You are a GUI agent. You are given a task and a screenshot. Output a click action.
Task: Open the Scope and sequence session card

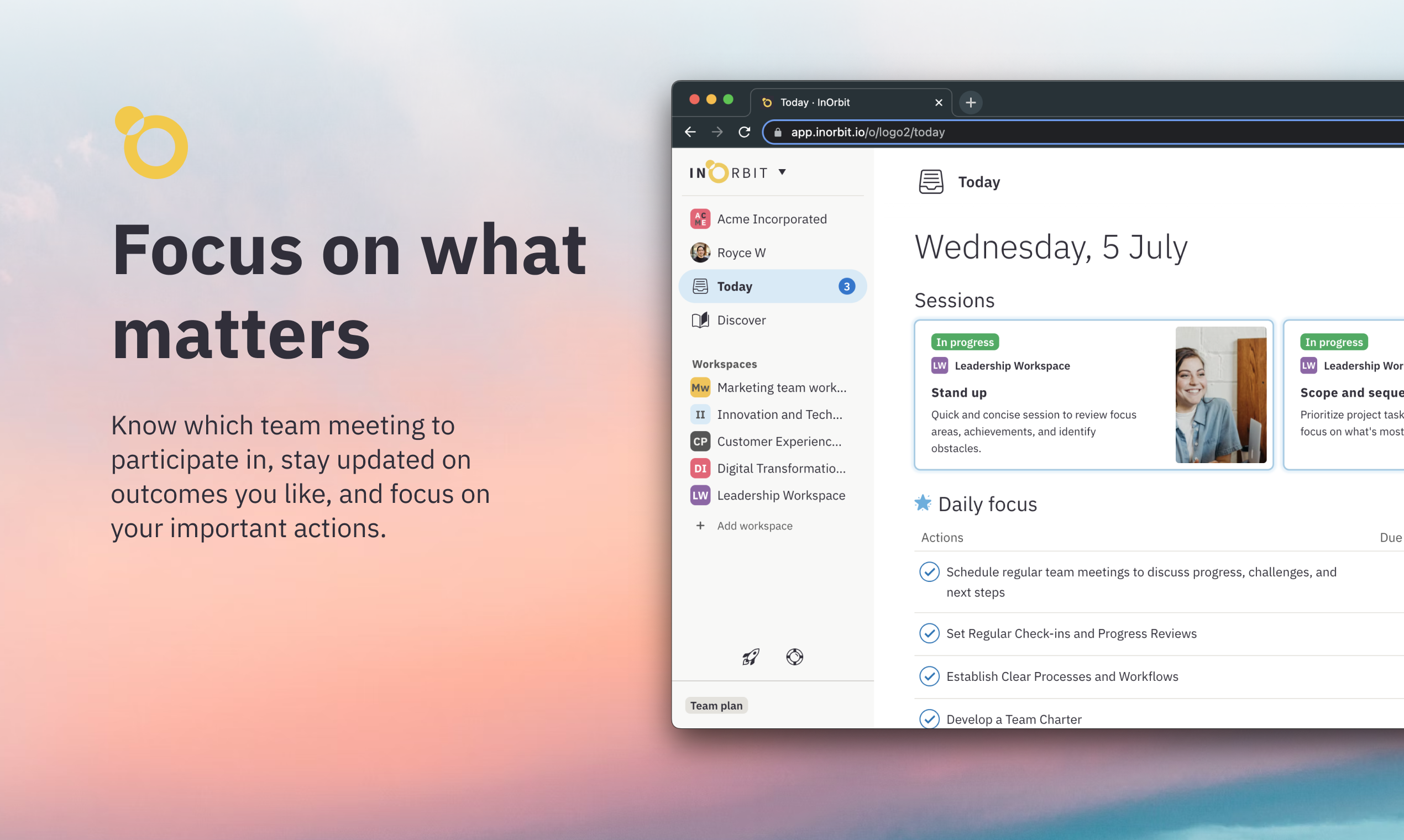point(1344,395)
